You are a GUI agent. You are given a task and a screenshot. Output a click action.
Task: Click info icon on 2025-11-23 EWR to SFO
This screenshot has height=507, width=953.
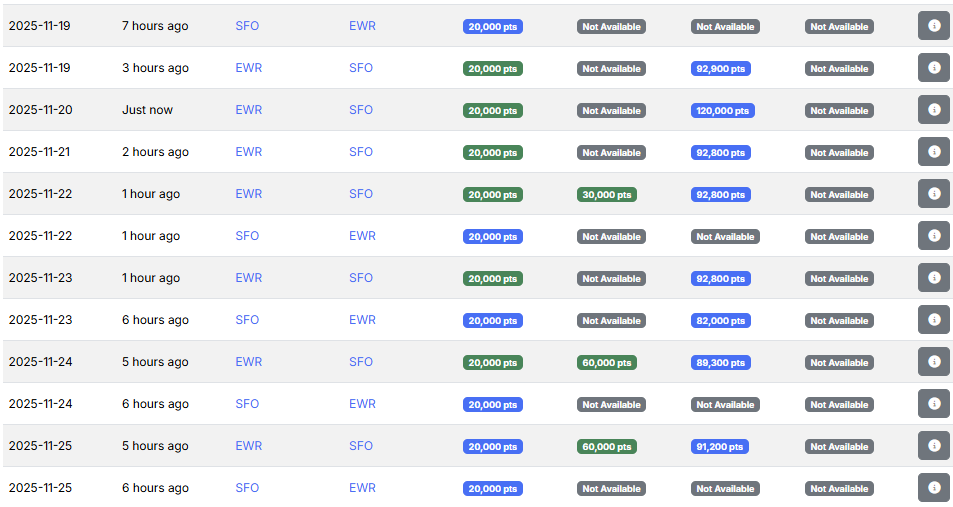point(933,278)
